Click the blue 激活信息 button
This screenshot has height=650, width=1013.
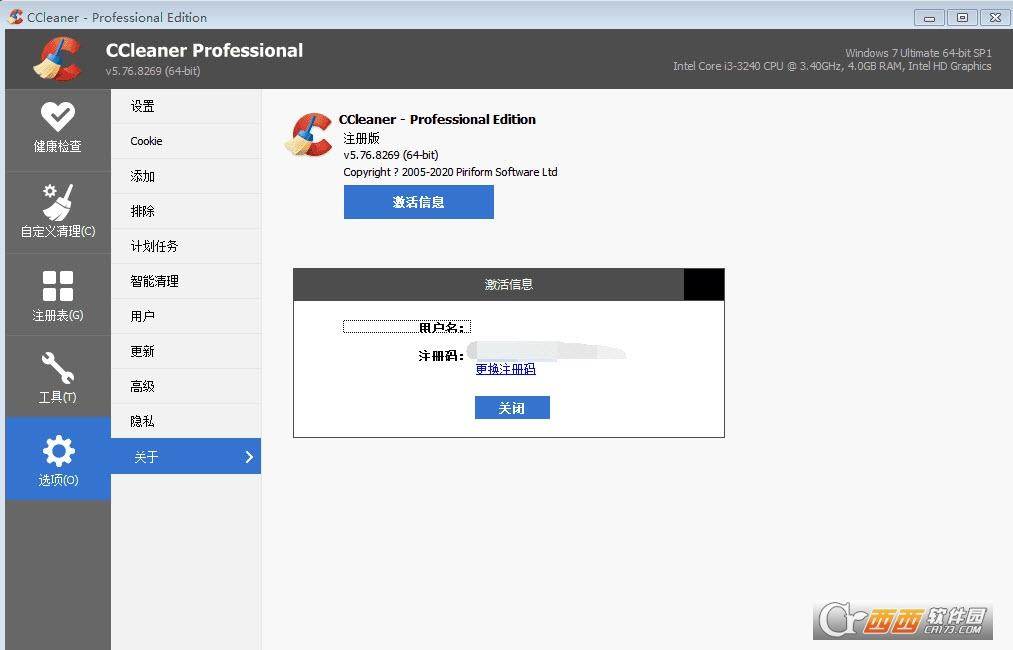point(418,202)
